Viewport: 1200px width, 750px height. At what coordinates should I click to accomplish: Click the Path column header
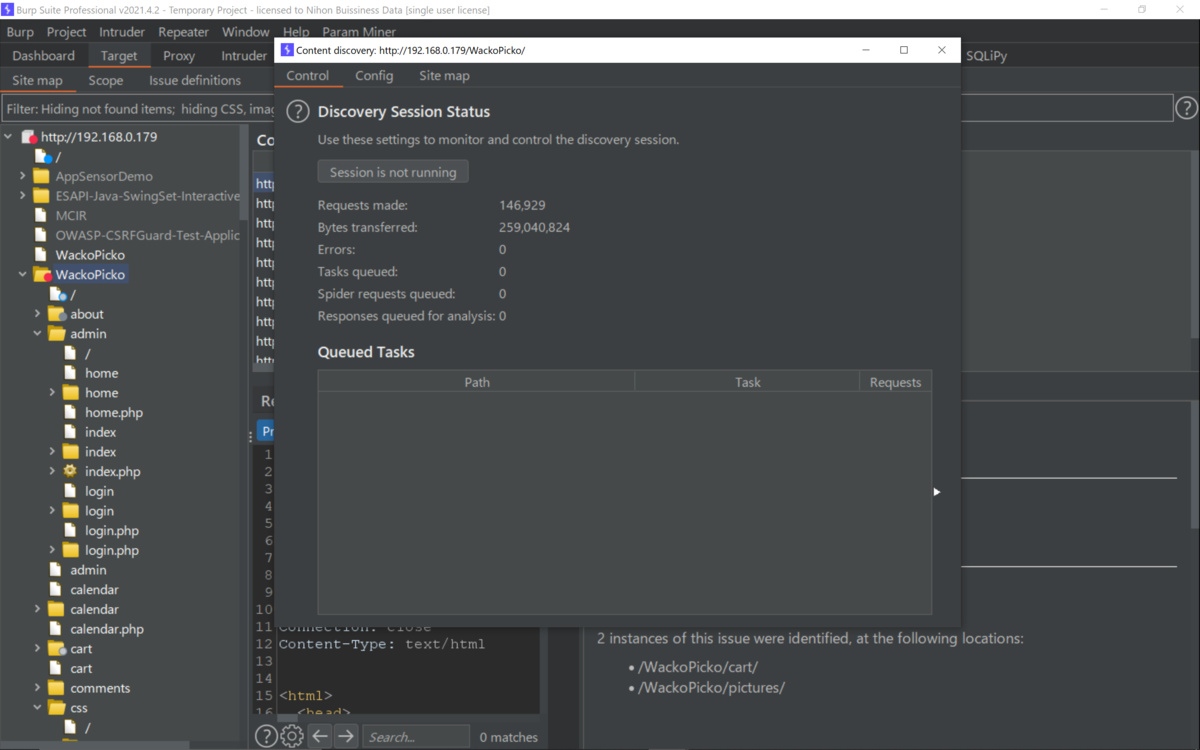pos(477,382)
